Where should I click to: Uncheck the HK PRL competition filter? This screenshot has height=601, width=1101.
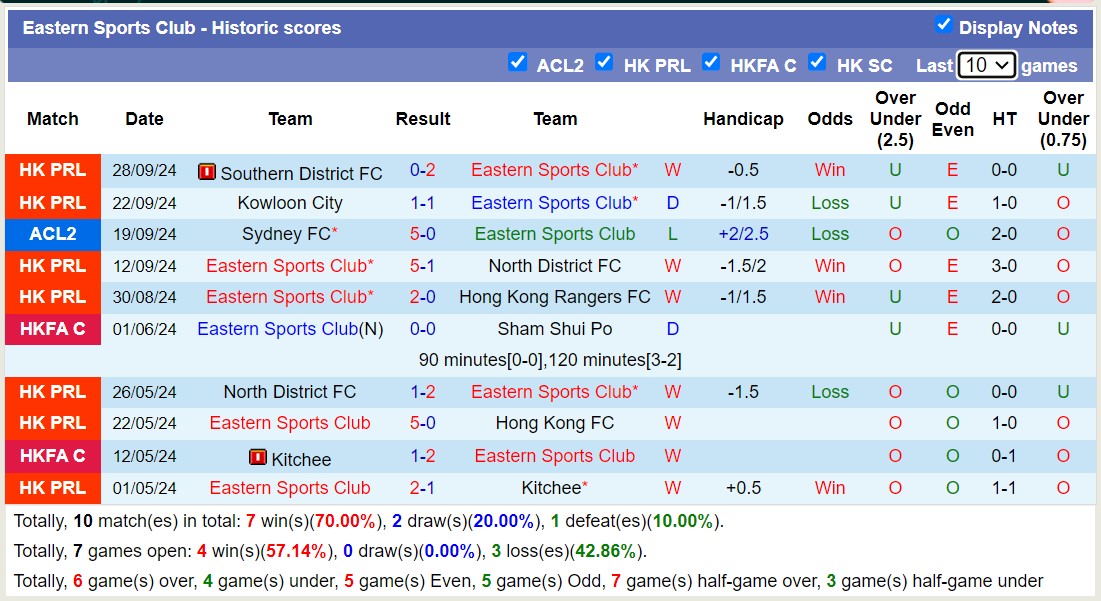click(x=604, y=62)
